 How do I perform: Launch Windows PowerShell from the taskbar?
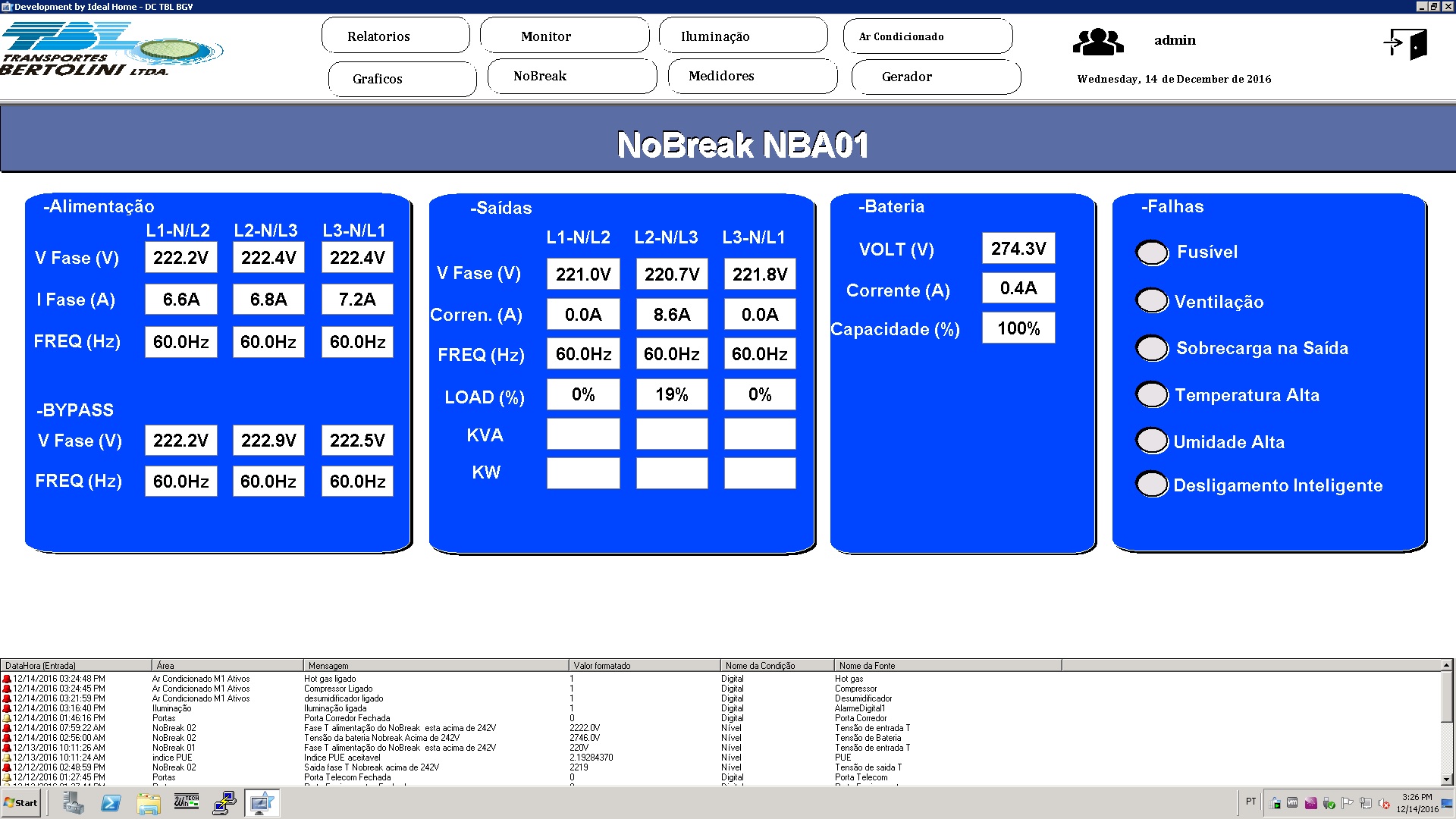pos(111,802)
